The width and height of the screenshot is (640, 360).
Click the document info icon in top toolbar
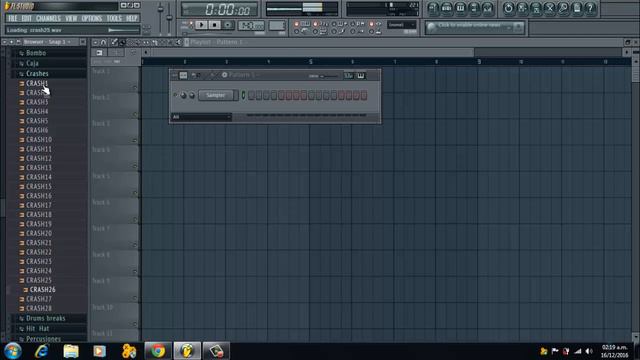[577, 8]
